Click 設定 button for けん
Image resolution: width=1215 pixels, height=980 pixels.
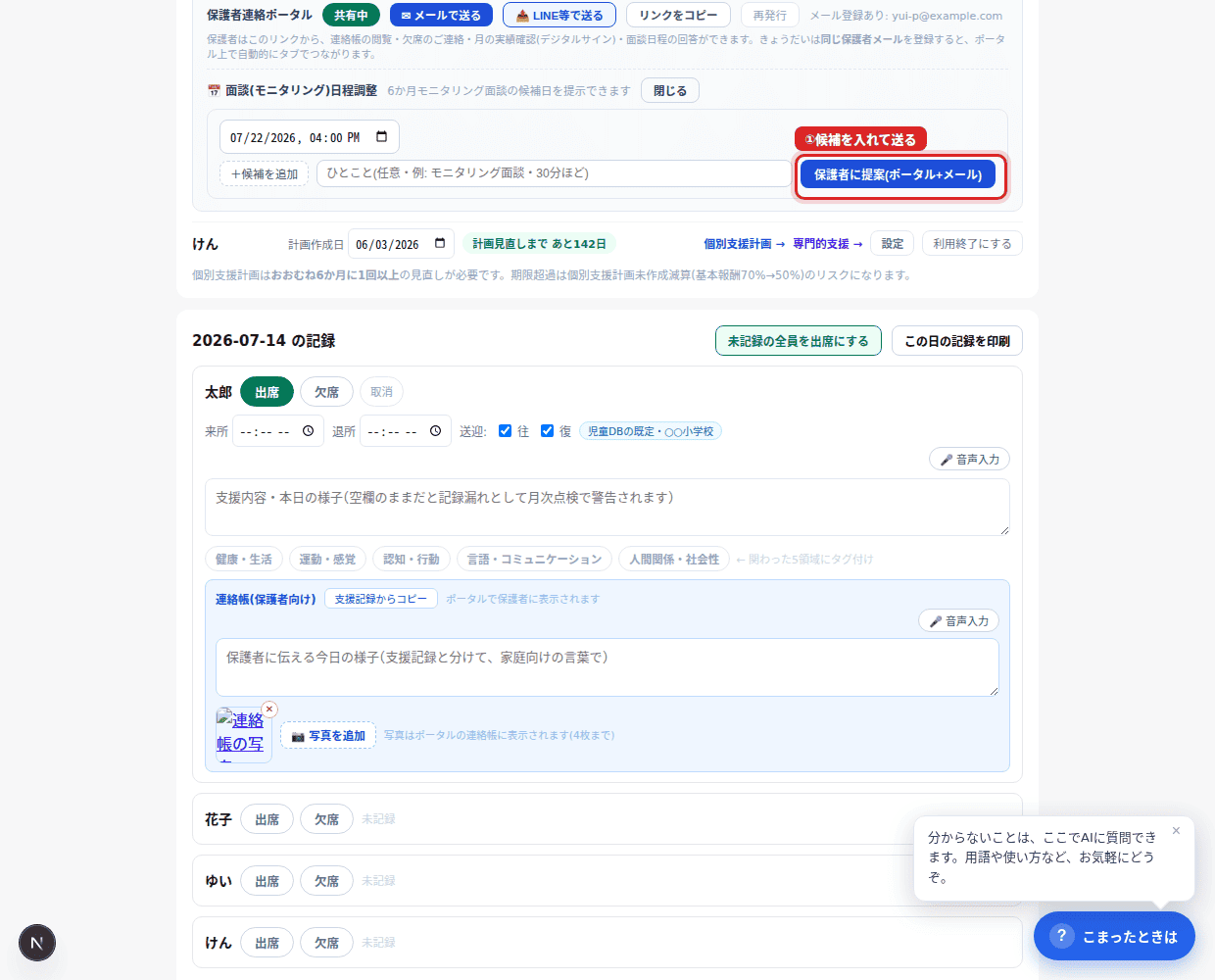point(893,244)
